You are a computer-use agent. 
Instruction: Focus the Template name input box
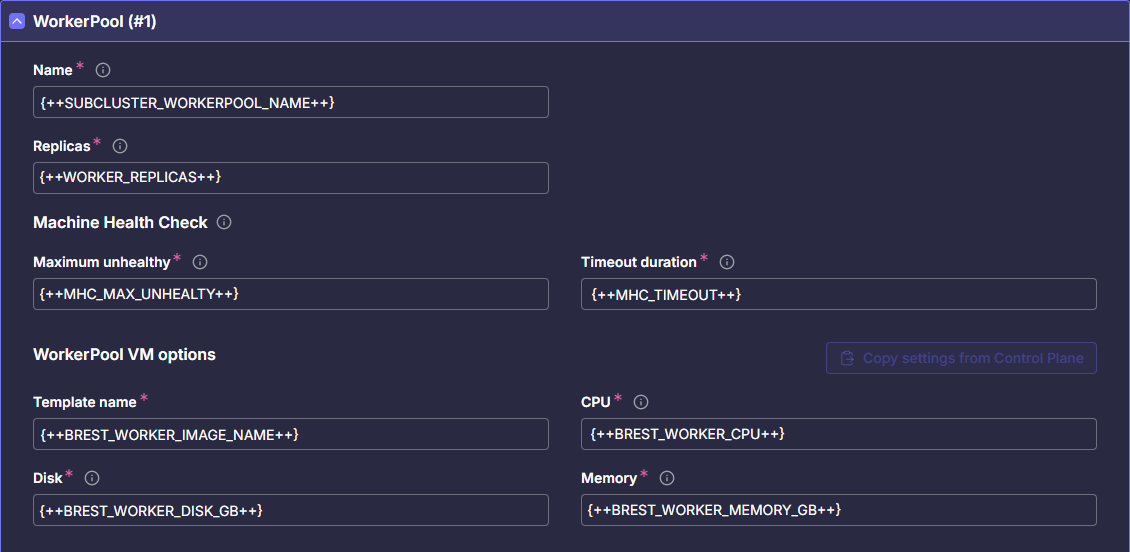(x=290, y=434)
